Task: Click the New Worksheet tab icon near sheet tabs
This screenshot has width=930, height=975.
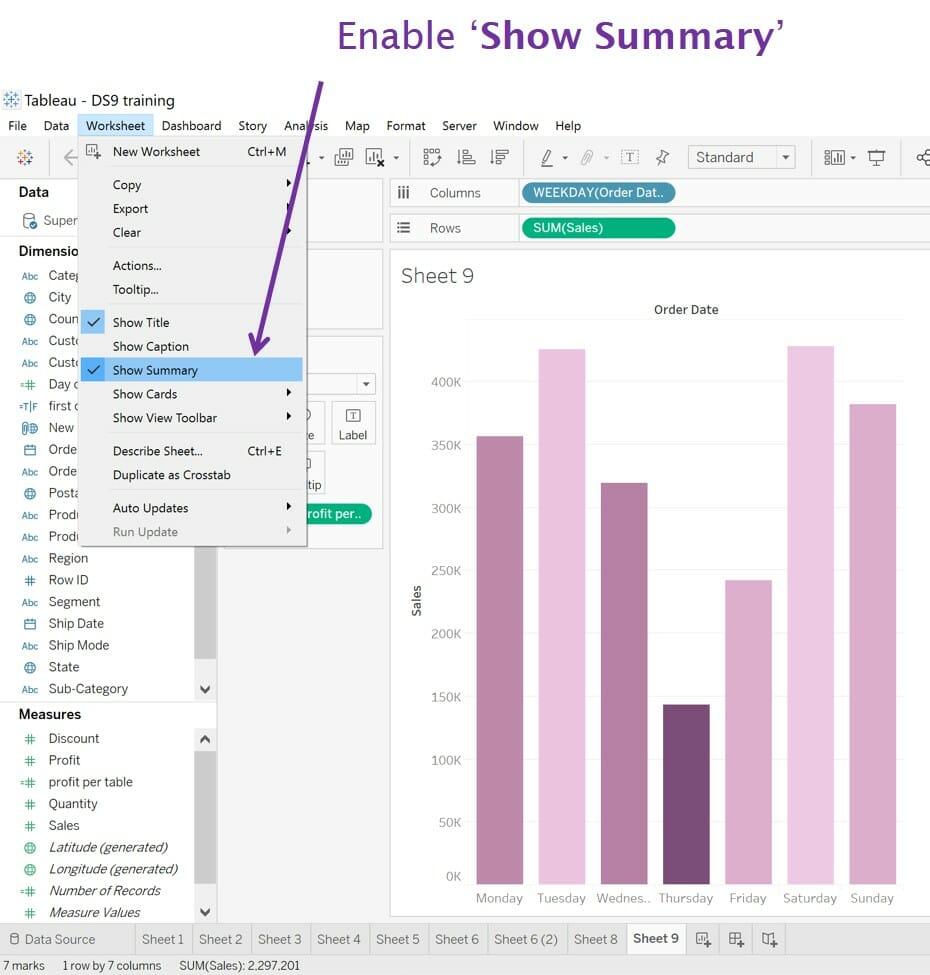Action: (x=704, y=939)
